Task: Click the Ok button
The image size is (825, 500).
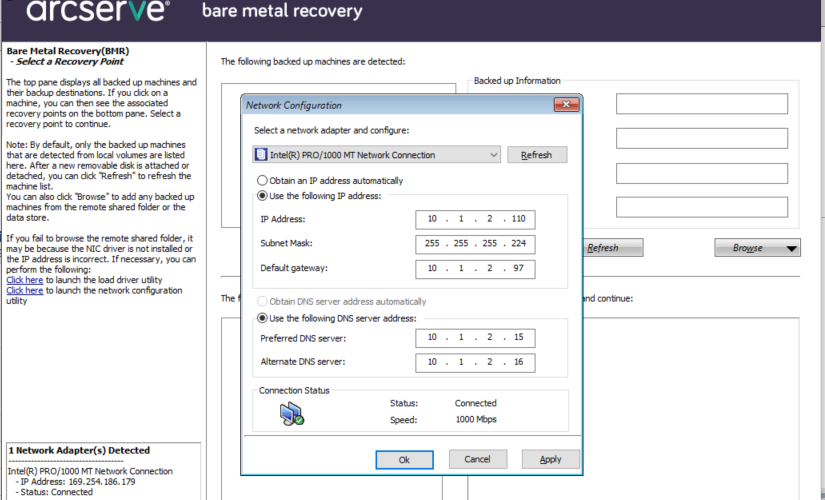Action: click(x=404, y=459)
